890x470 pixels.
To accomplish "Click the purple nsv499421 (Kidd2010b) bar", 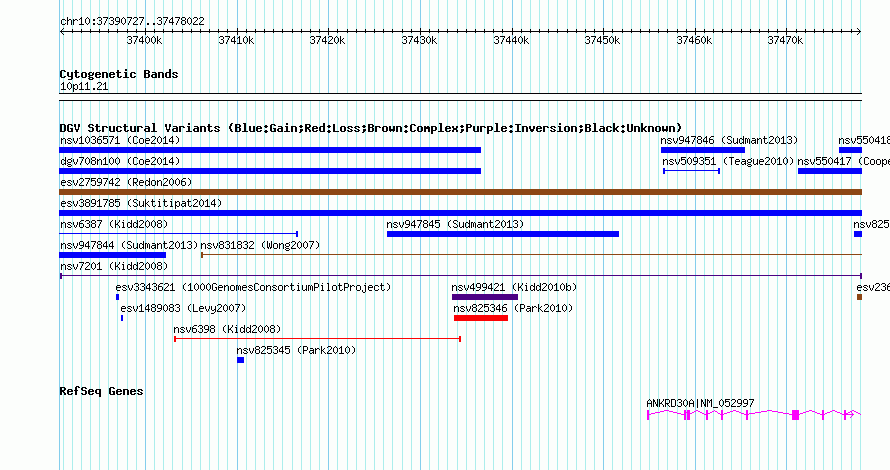I will (x=485, y=297).
